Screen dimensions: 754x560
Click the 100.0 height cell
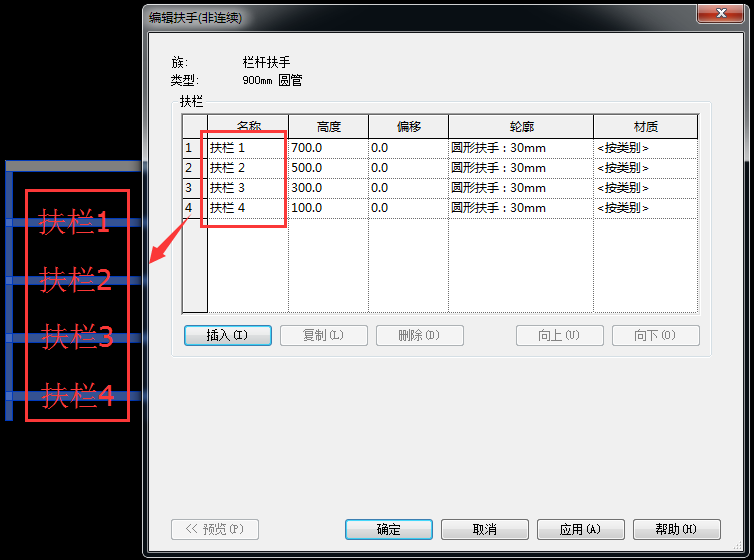327,208
